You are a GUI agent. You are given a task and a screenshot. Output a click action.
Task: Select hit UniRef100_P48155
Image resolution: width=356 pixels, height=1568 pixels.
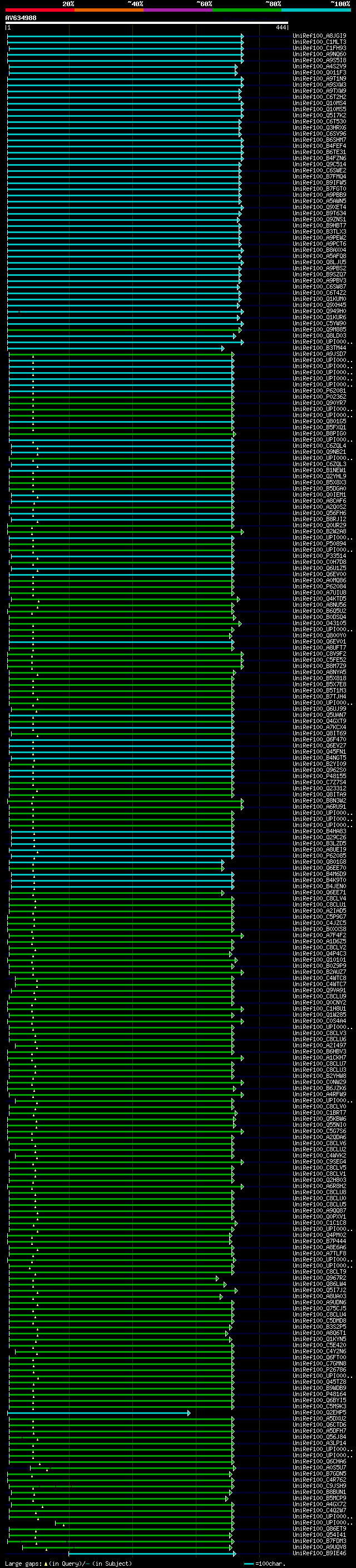(319, 776)
